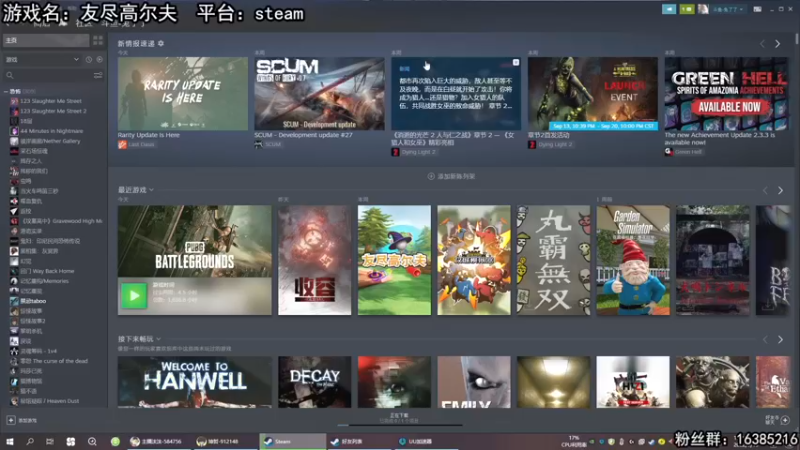
Task: Open Rarity Update Is Here news card
Action: (x=183, y=94)
